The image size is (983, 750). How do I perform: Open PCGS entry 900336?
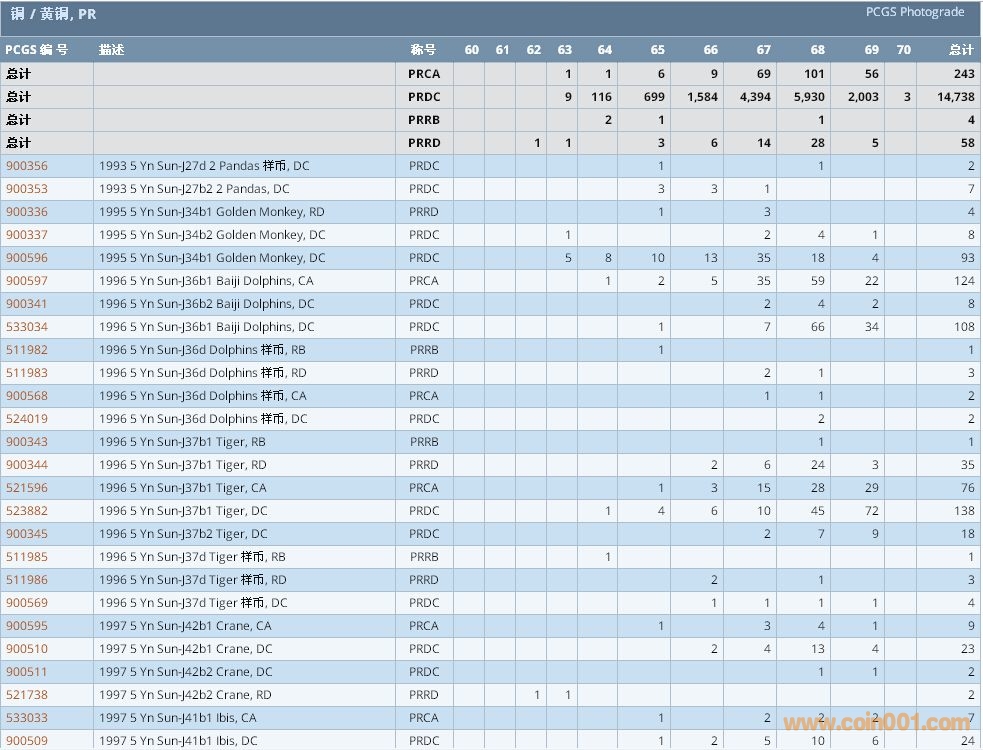[x=27, y=212]
